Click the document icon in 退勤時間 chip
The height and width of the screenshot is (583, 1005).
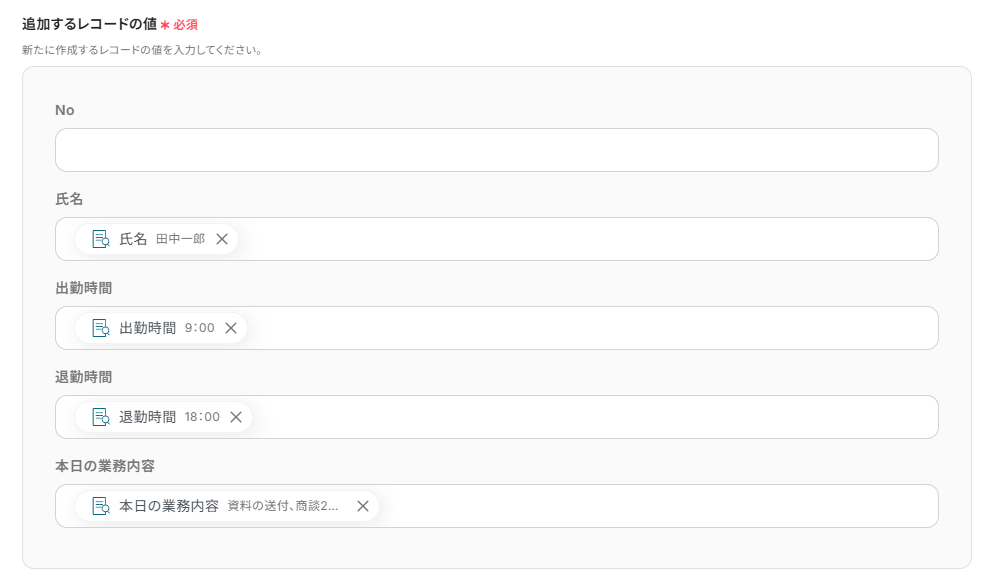click(100, 417)
